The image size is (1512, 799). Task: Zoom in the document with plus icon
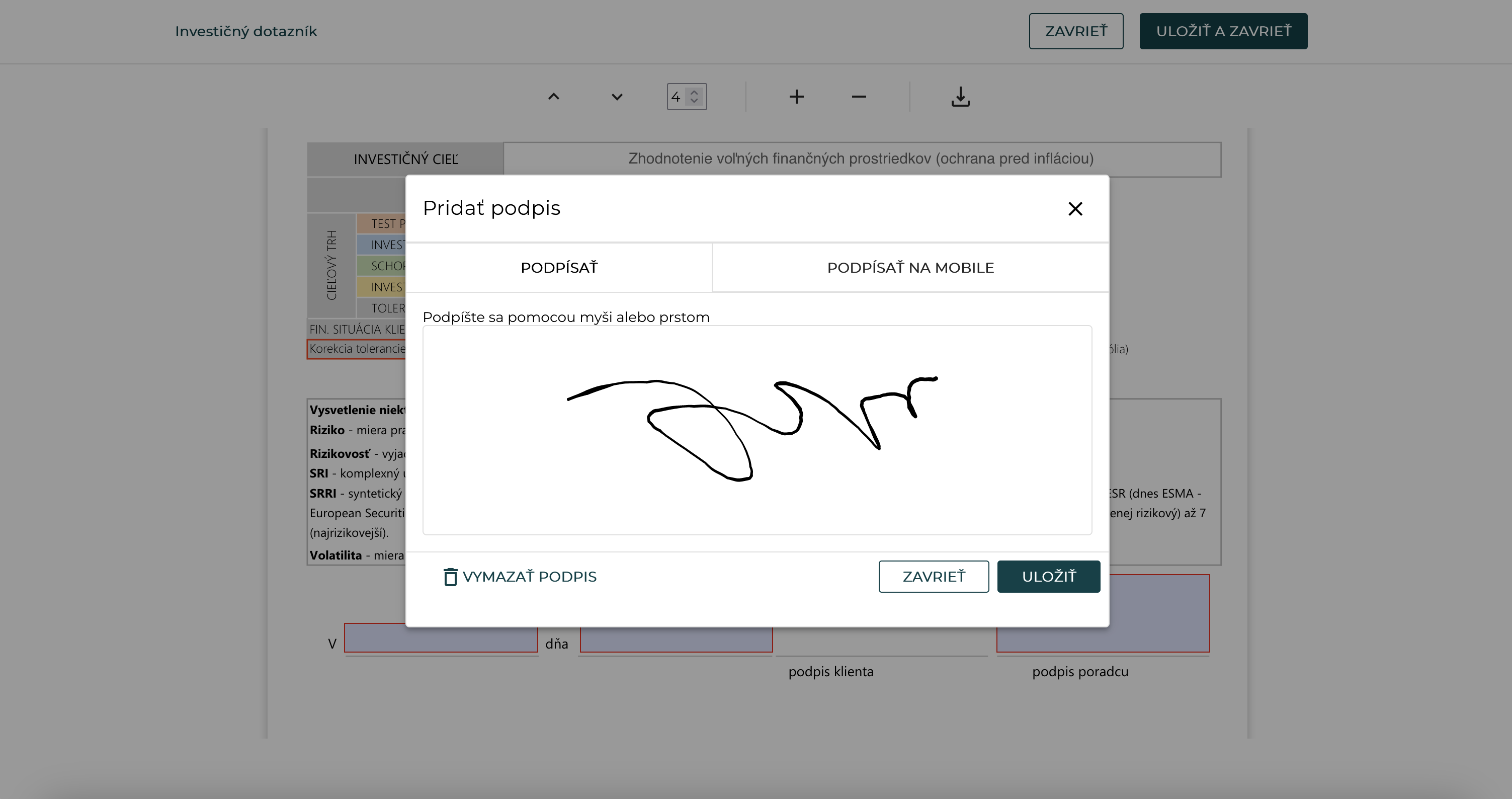pyautogui.click(x=797, y=96)
